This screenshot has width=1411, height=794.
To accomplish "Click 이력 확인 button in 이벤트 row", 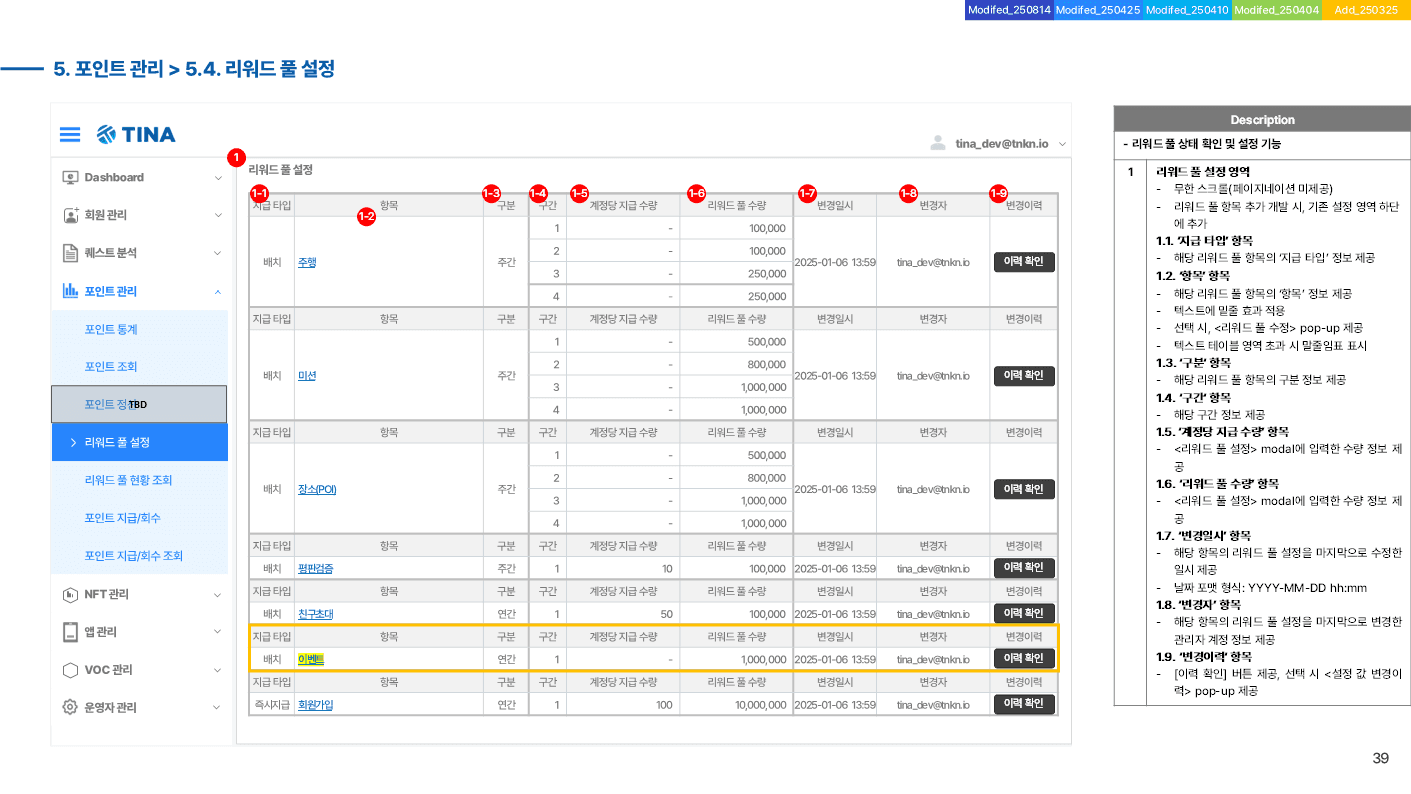I will coord(1024,658).
